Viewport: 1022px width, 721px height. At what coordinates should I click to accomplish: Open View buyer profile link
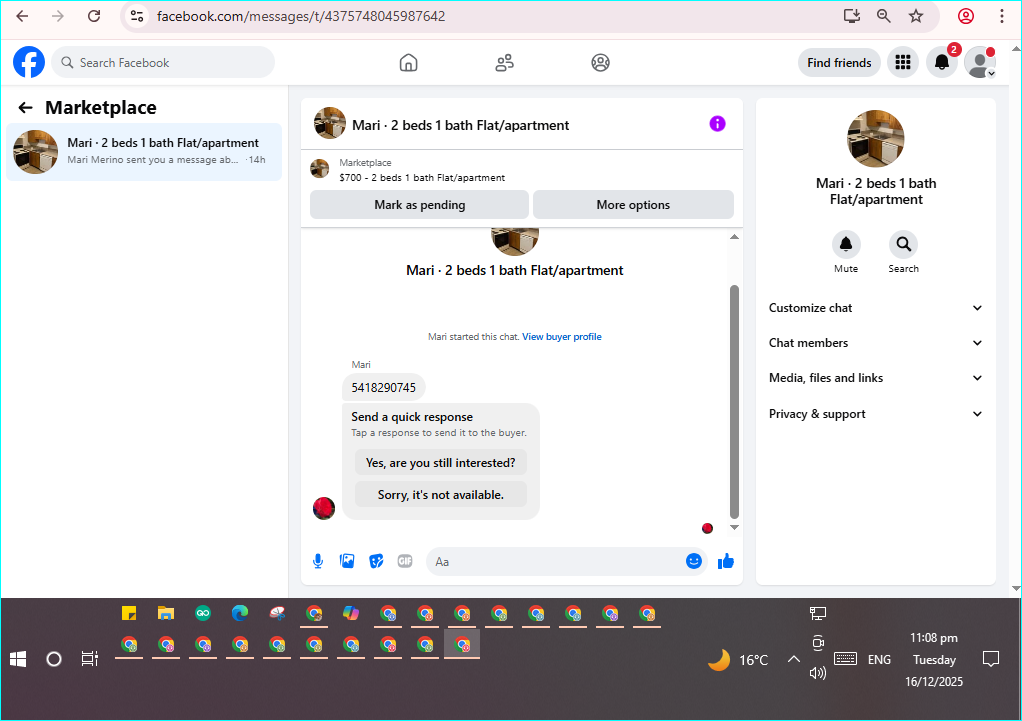tap(562, 337)
